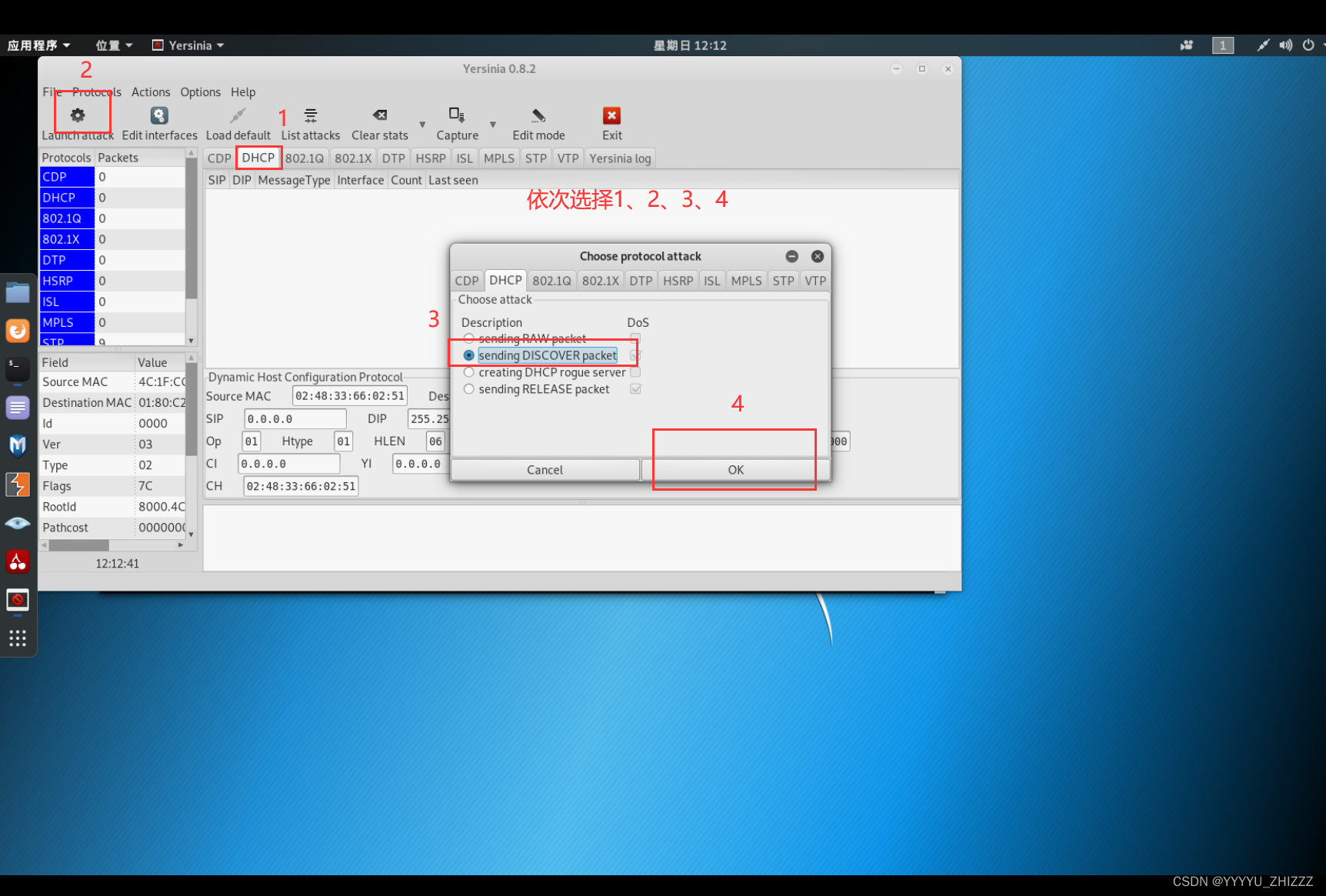
Task: Click the workspace 1 indicator
Action: click(1223, 45)
